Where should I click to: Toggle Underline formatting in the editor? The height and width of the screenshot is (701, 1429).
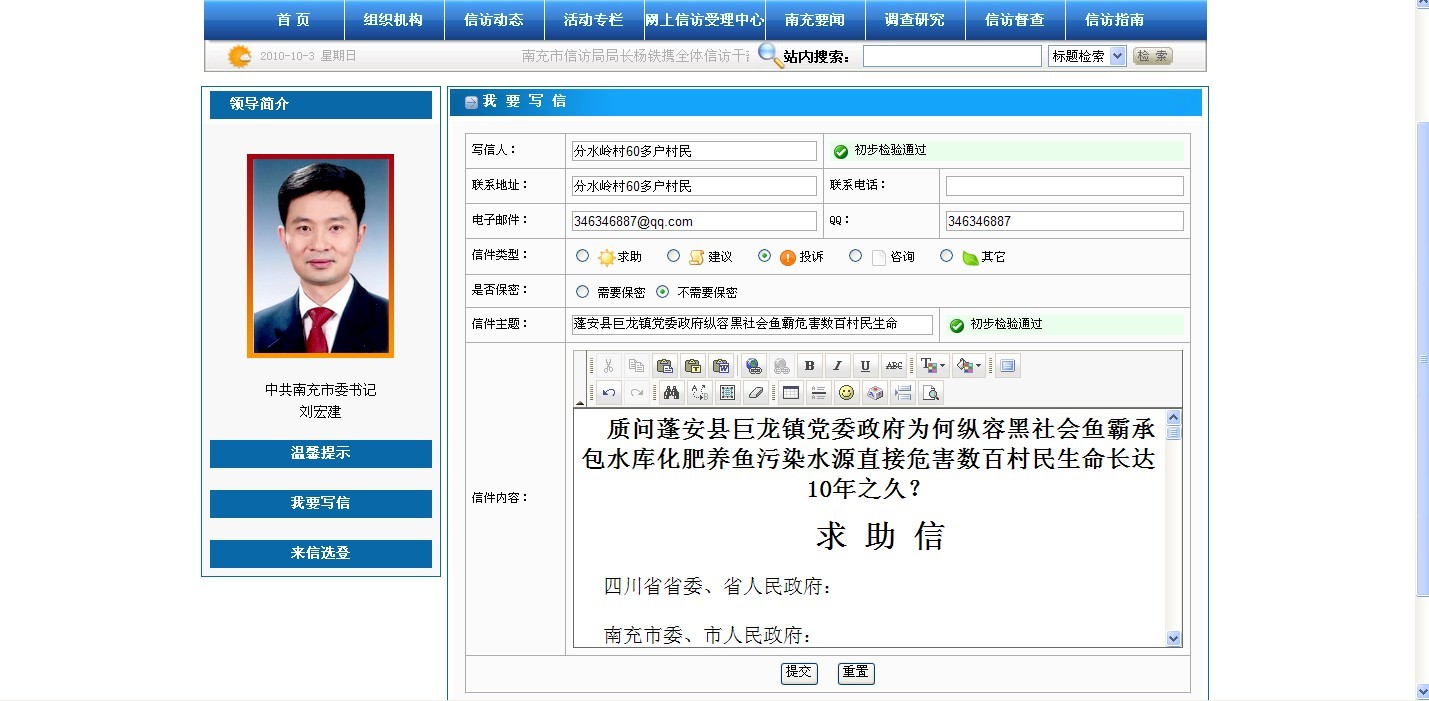866,366
